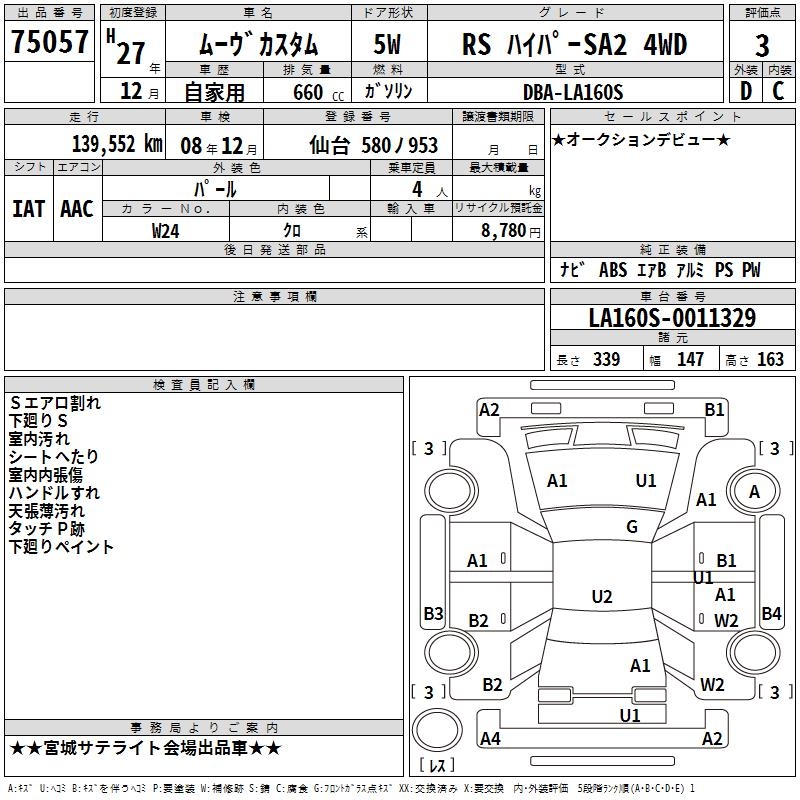
Task: Select the chassis number LA160S-0011329
Action: click(672, 319)
